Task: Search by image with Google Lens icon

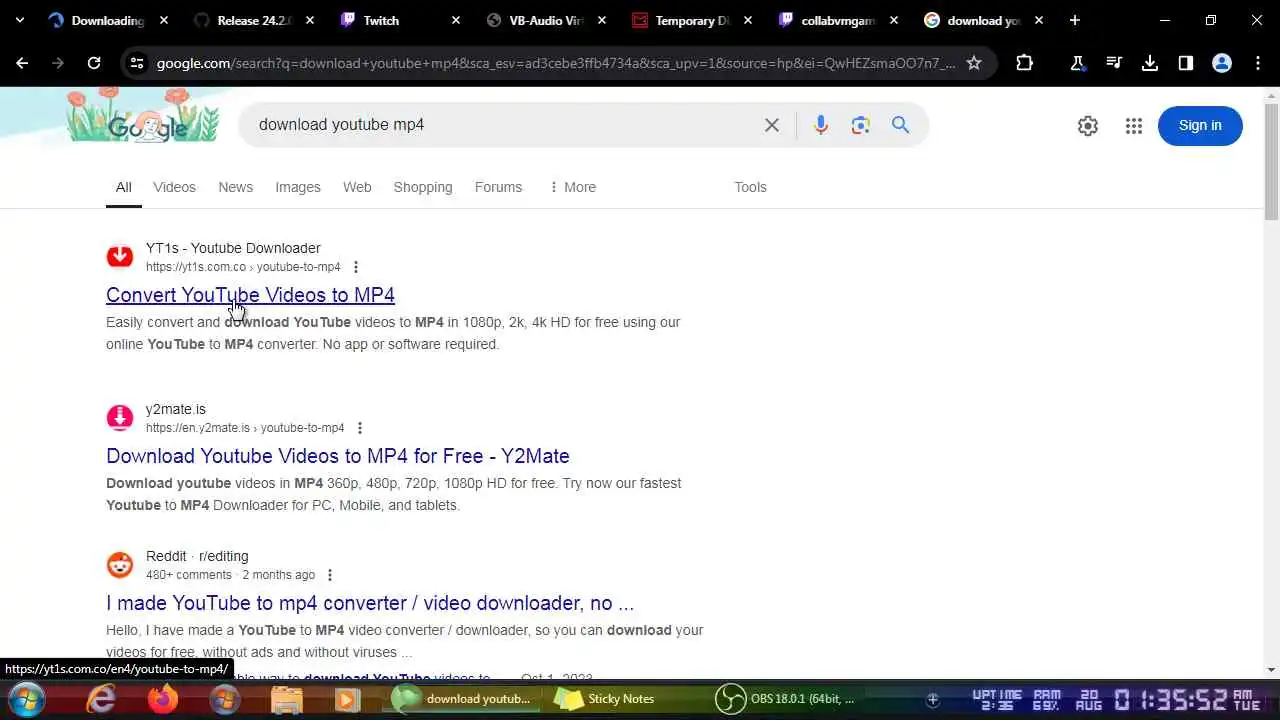Action: coord(861,125)
